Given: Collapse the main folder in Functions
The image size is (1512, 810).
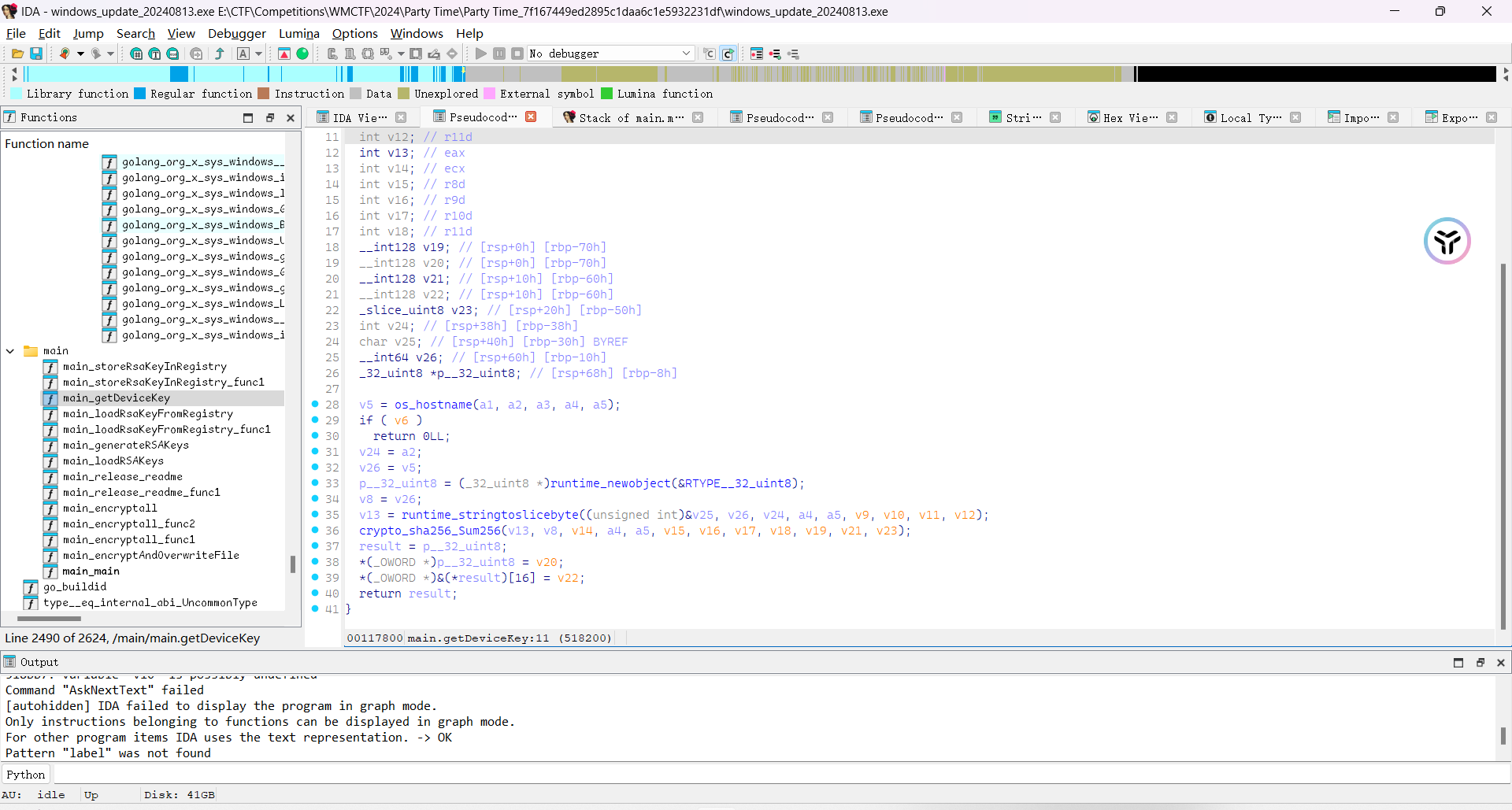Looking at the screenshot, I should click(10, 351).
